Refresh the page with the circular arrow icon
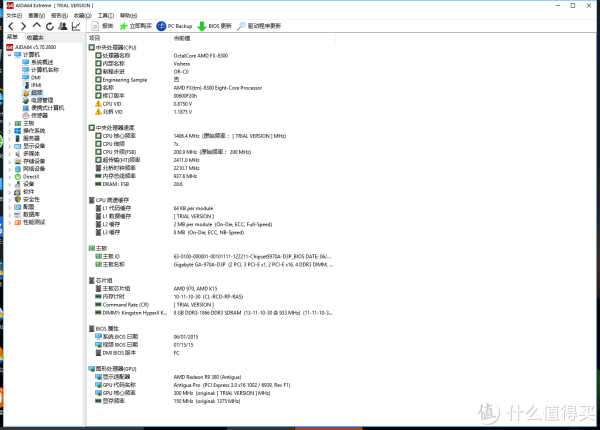Screen dimensions: 600x430 pos(50,26)
